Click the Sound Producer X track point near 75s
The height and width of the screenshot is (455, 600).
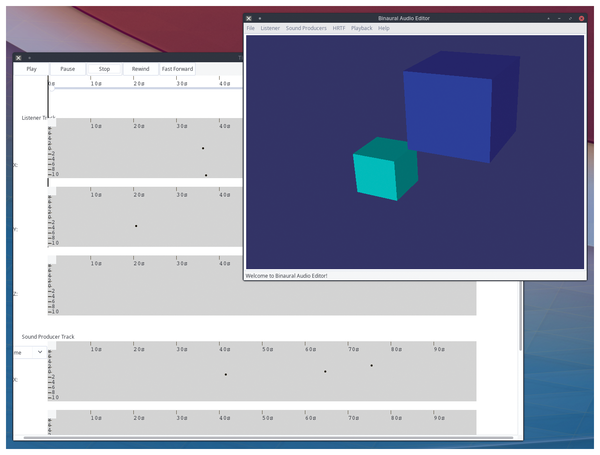click(x=371, y=366)
